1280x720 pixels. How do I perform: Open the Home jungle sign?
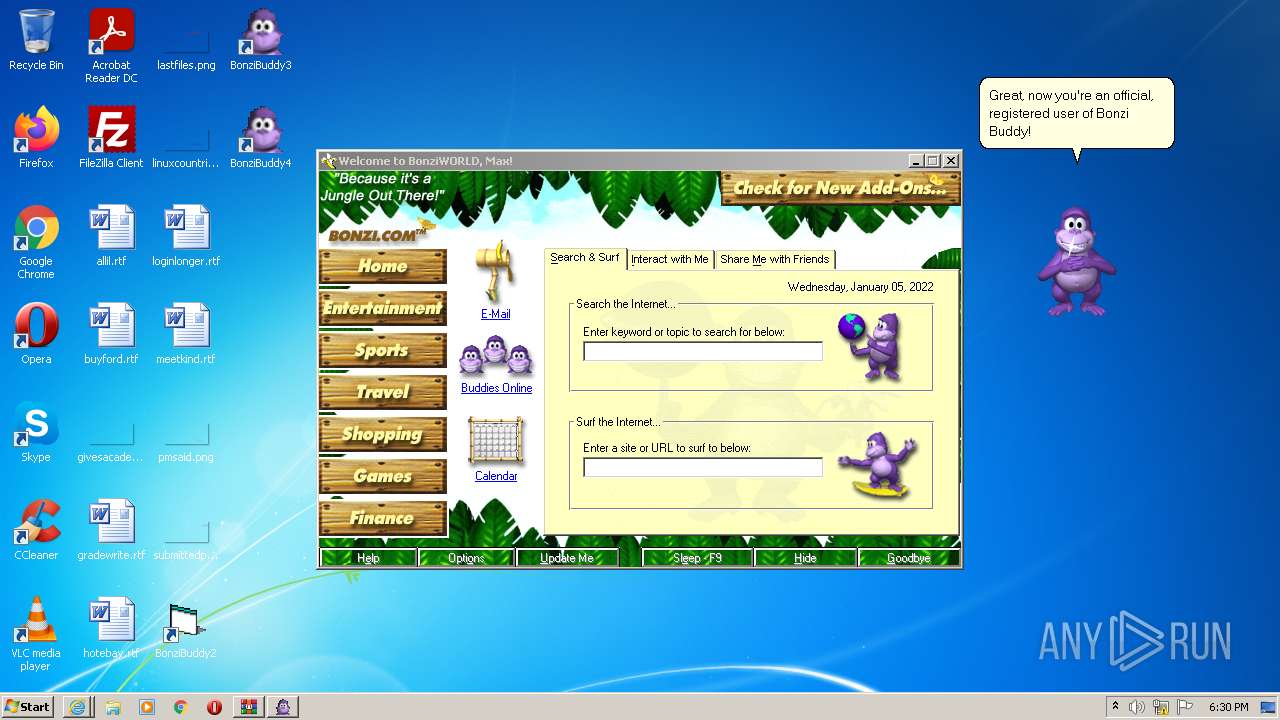click(x=383, y=266)
